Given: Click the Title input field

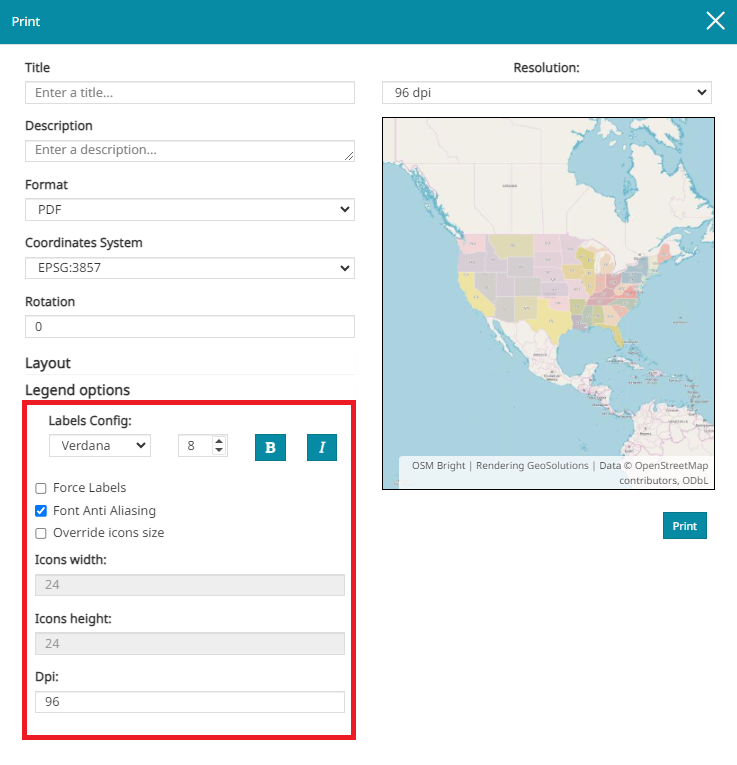Looking at the screenshot, I should click(189, 92).
